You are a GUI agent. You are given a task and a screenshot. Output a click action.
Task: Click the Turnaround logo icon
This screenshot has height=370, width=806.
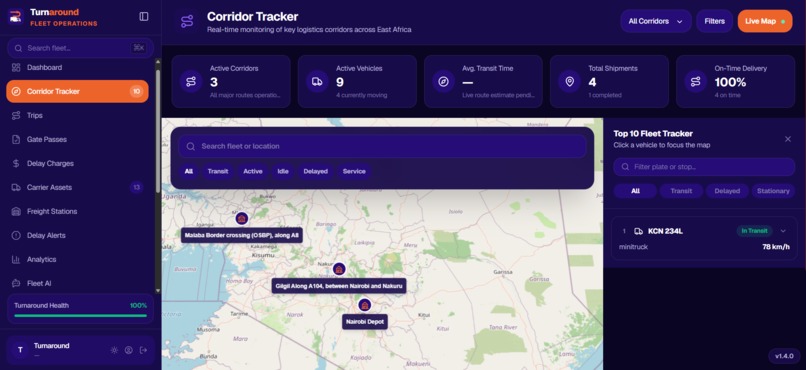[16, 16]
